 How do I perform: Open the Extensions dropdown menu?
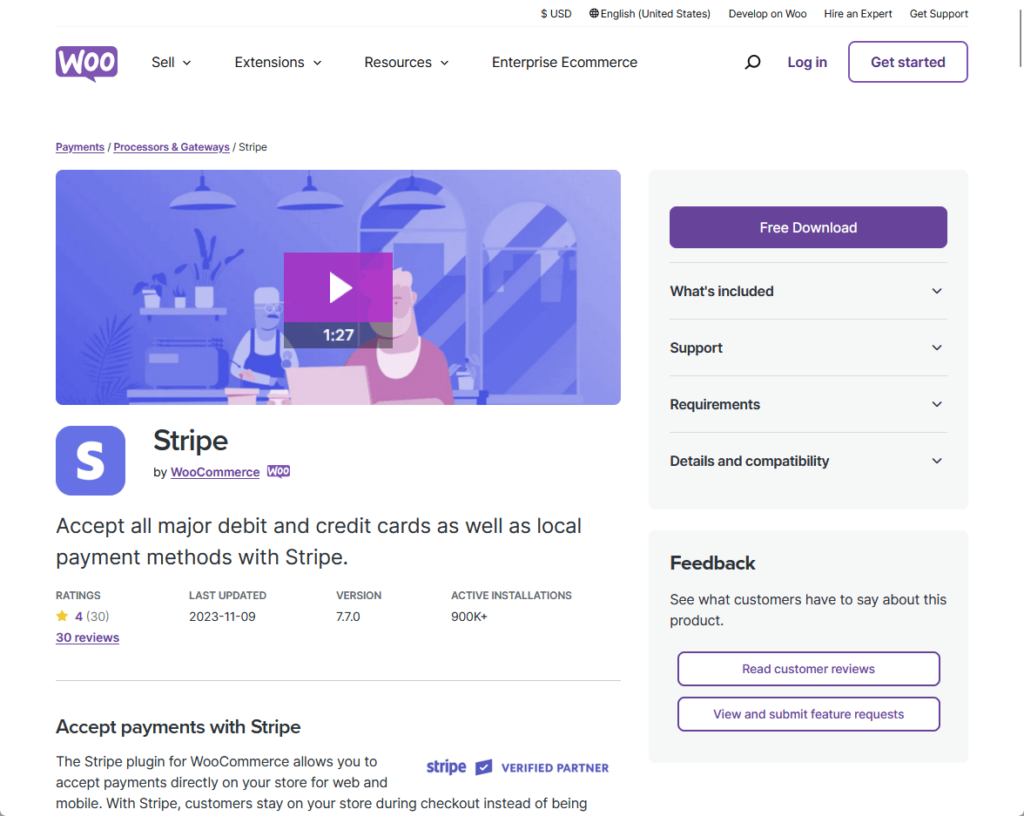(x=278, y=62)
